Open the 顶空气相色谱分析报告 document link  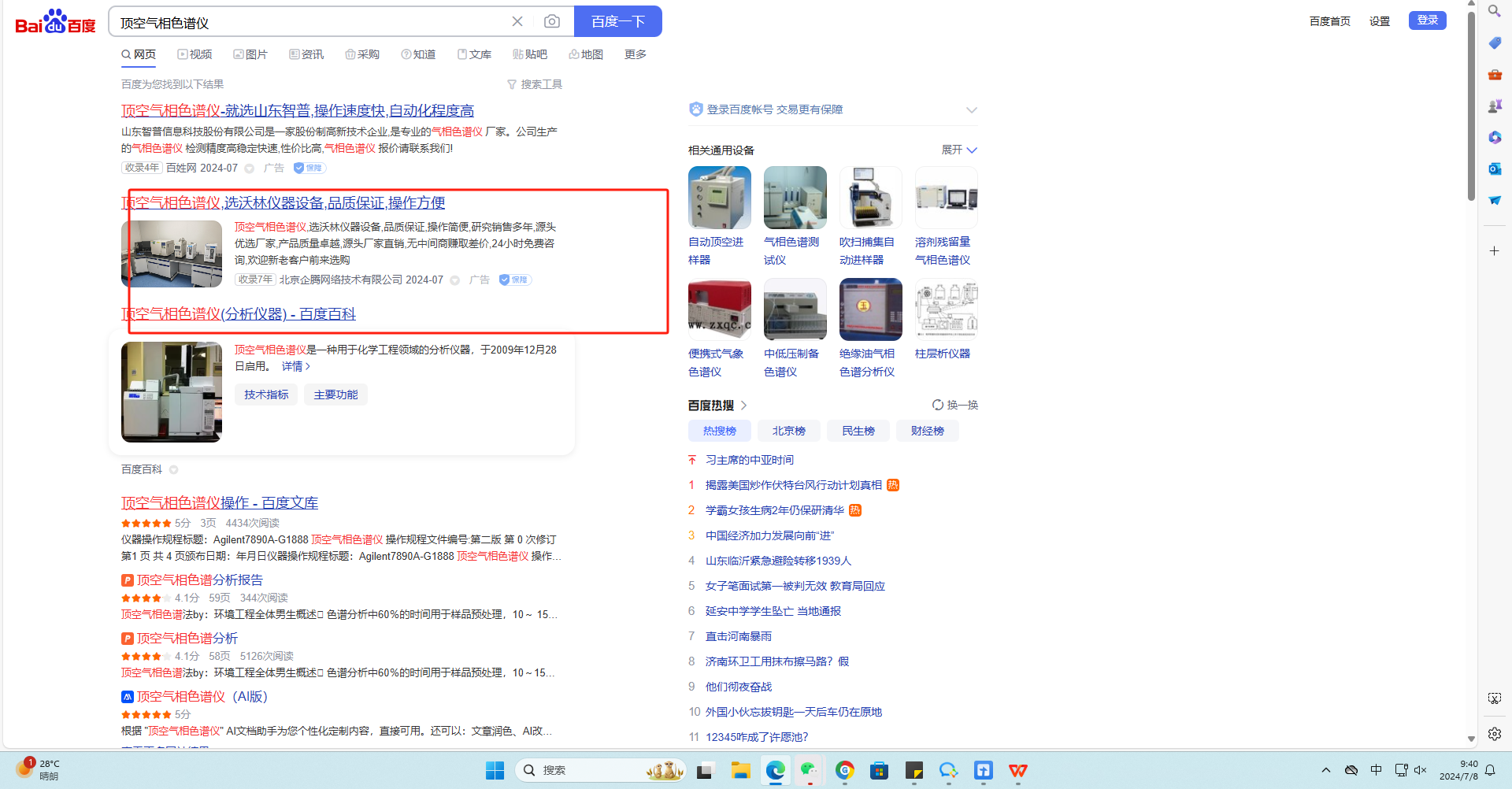tap(200, 580)
